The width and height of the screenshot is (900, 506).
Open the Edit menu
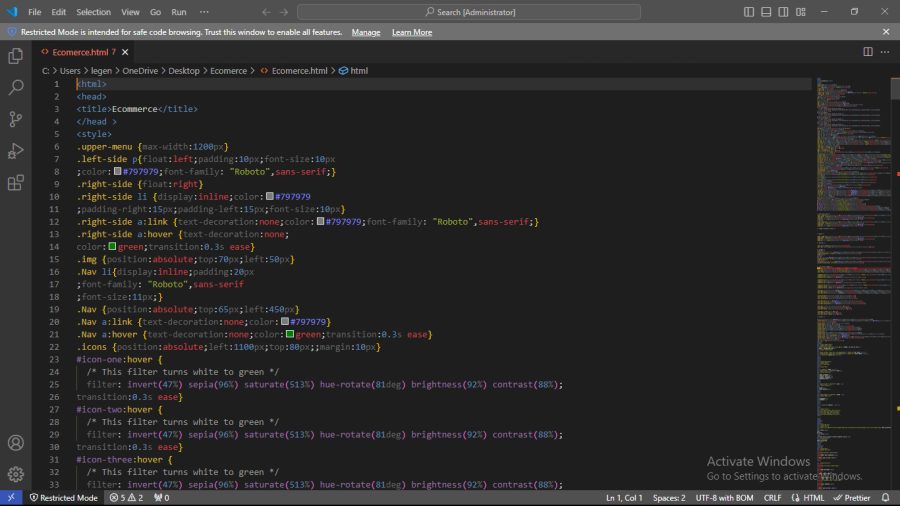(59, 11)
